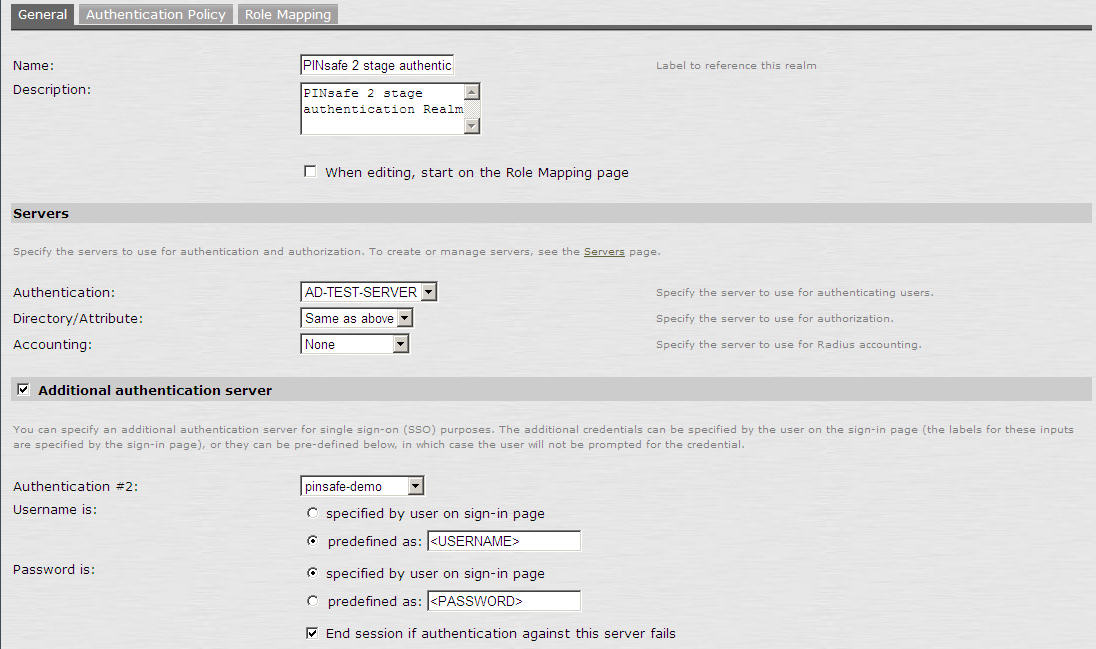Open the Directory/Attribute dropdown arrow
This screenshot has width=1096, height=649.
point(406,318)
